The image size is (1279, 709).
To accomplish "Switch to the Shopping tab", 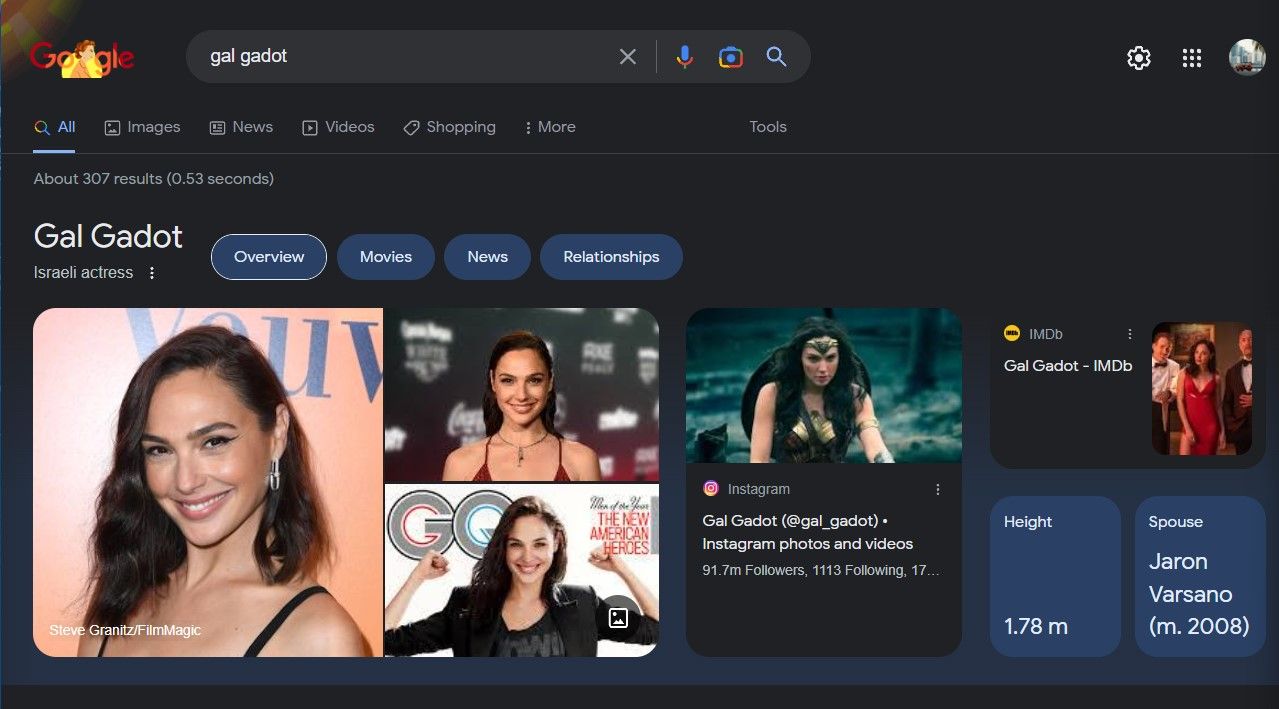I will (450, 127).
